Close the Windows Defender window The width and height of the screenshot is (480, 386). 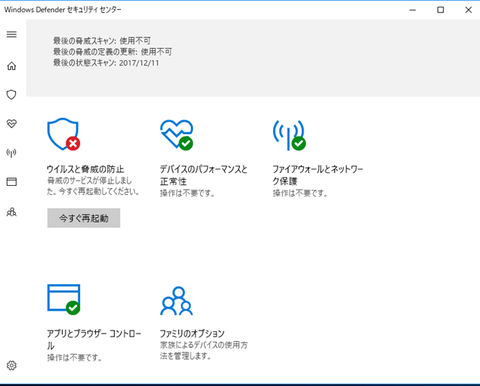[x=468, y=10]
